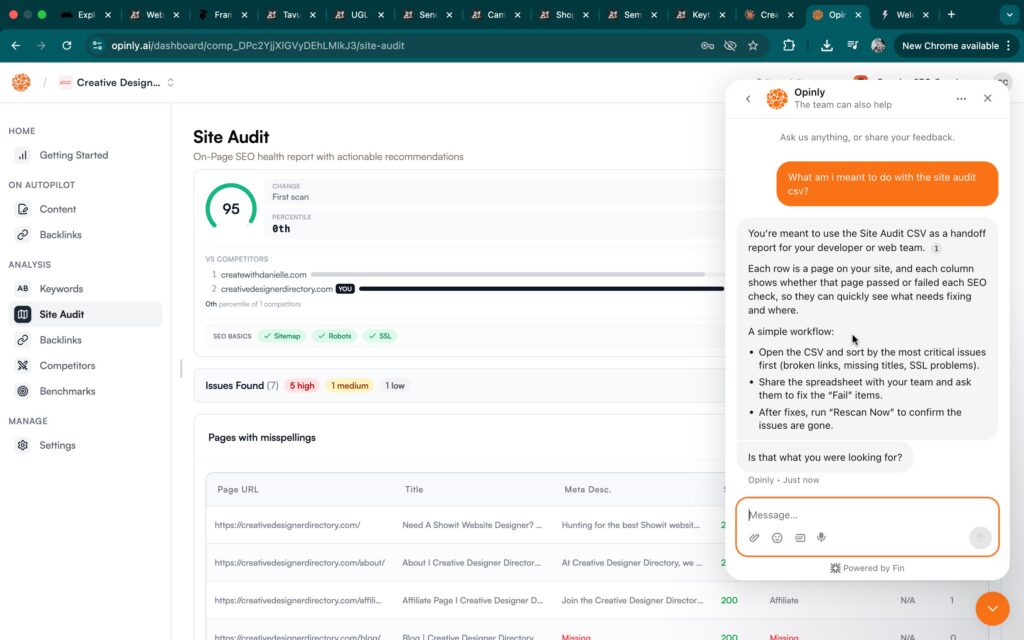1024x640 pixels.
Task: Open Content under On Autopilot
Action: [x=57, y=209]
